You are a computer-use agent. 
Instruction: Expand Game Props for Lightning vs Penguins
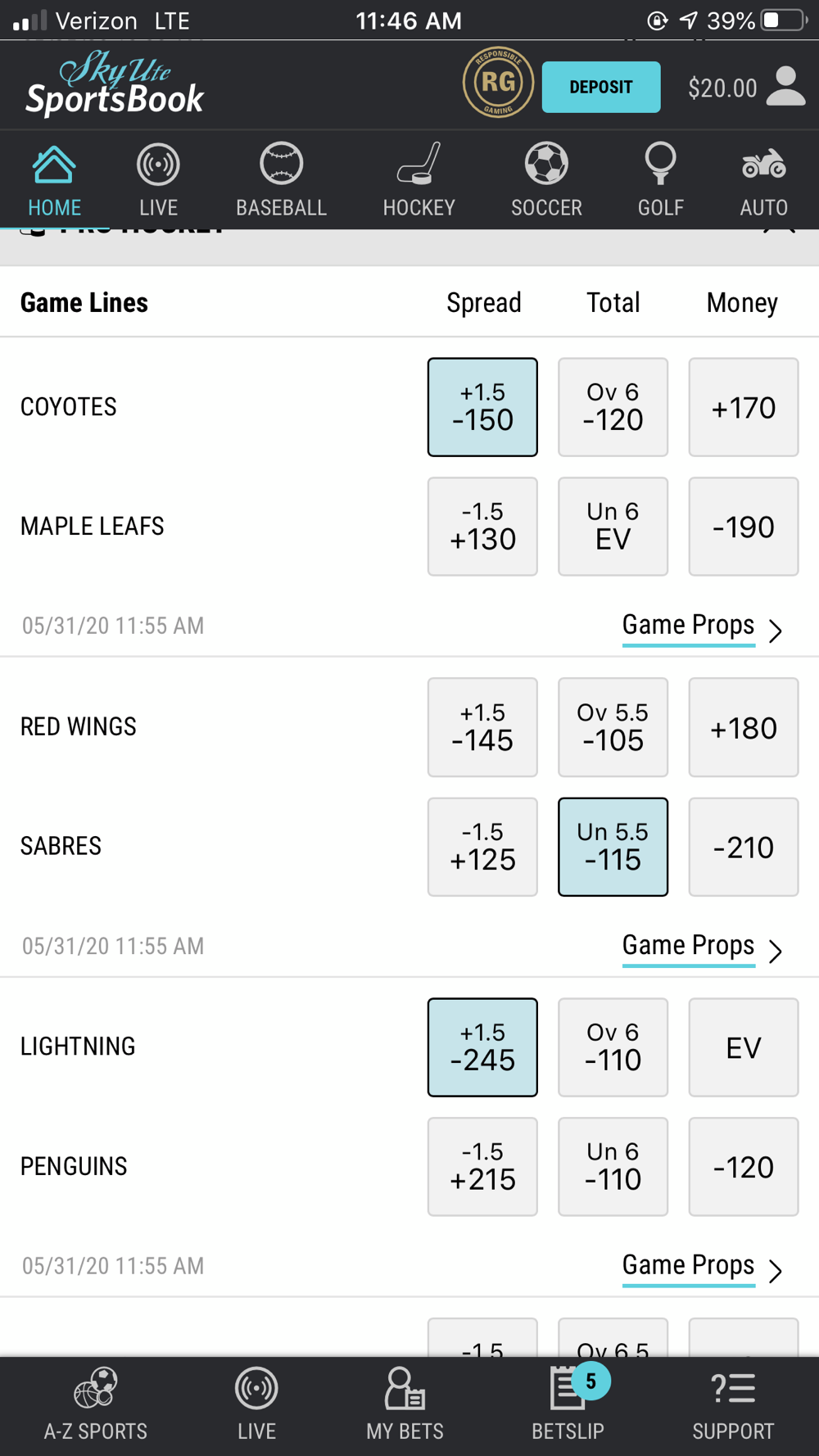pyautogui.click(x=701, y=1267)
